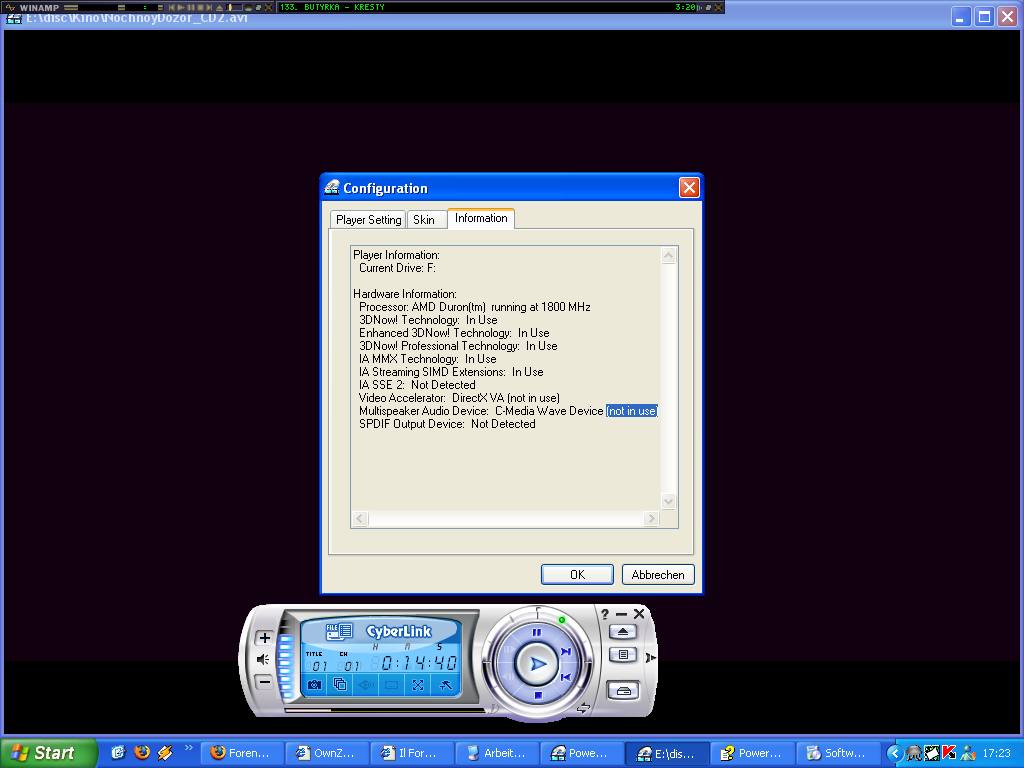Switch to the Skin tab

[424, 220]
